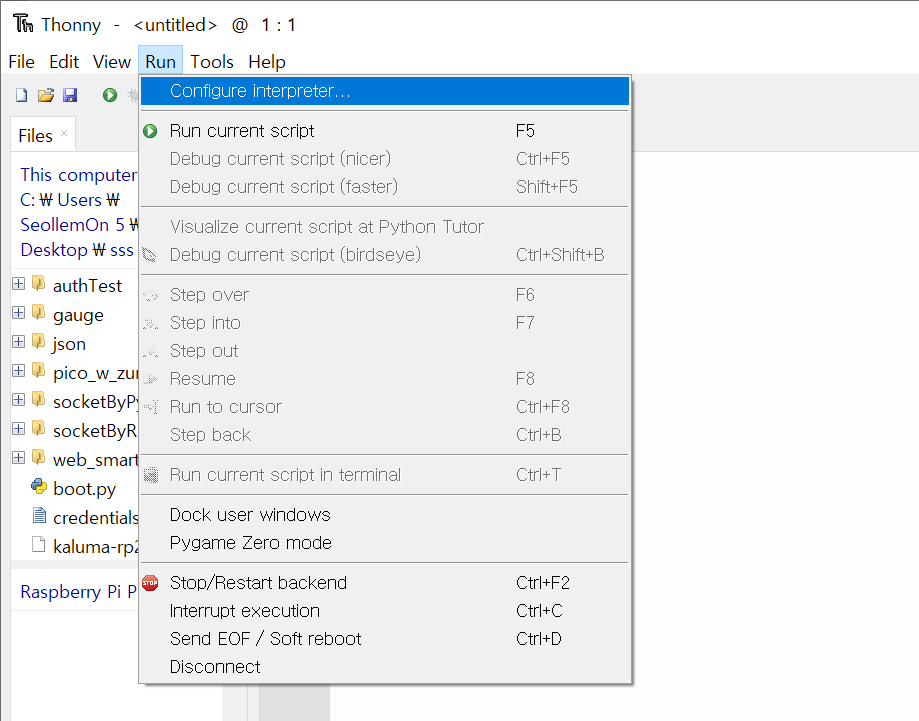Expand the json folder
The image size is (919, 721).
tap(19, 342)
